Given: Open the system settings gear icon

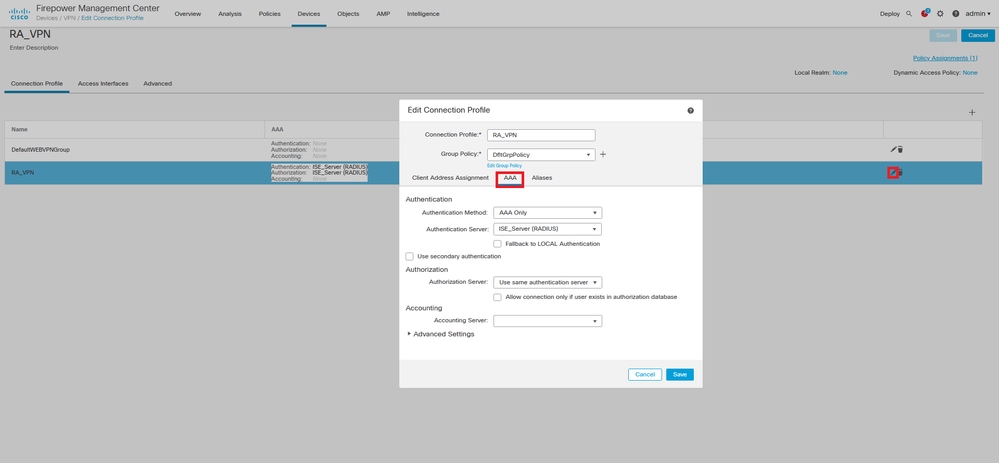Looking at the screenshot, I should pos(940,13).
